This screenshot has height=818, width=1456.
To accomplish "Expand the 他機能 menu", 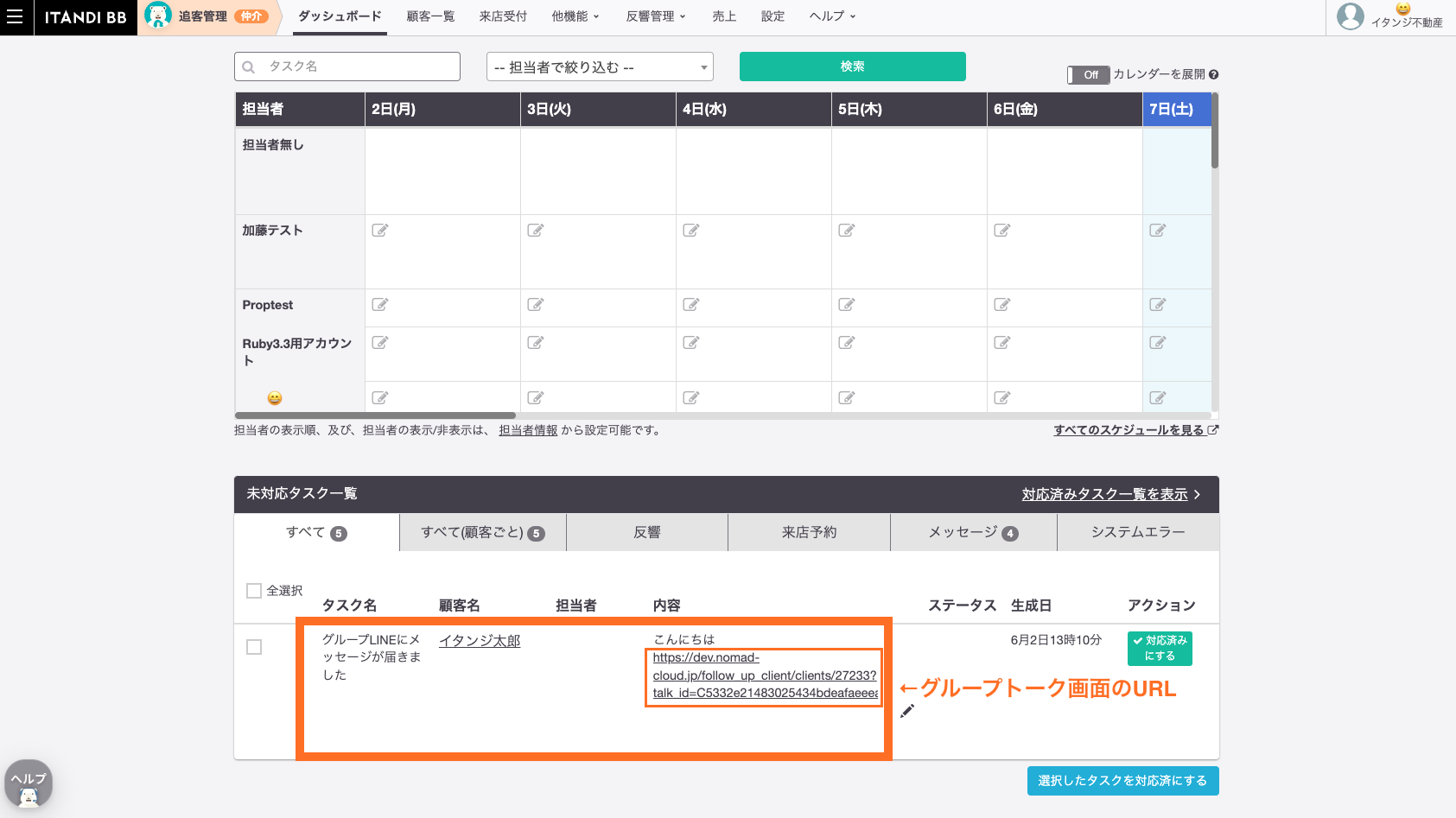I will click(575, 16).
